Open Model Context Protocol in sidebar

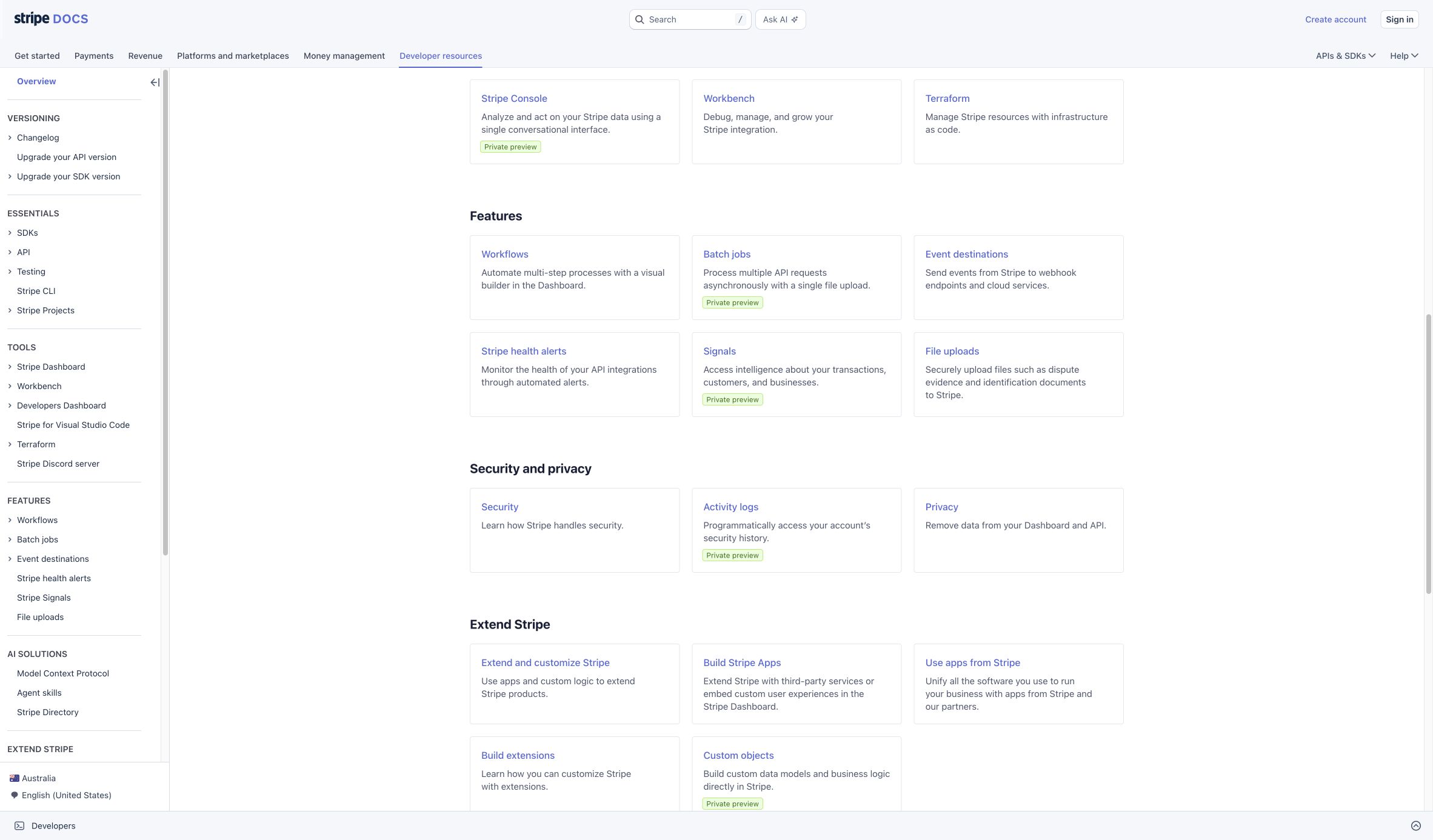coord(63,673)
